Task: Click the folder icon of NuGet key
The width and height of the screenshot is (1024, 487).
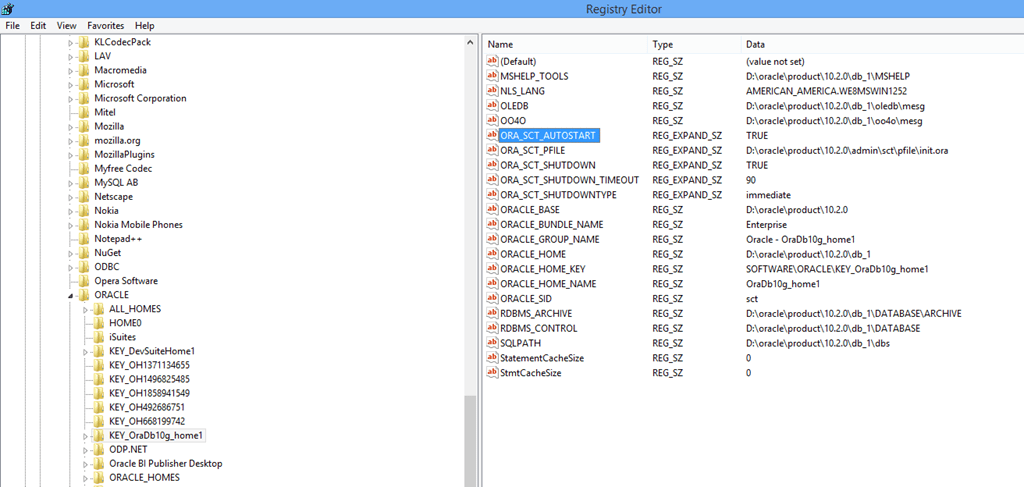Action: pyautogui.click(x=84, y=253)
